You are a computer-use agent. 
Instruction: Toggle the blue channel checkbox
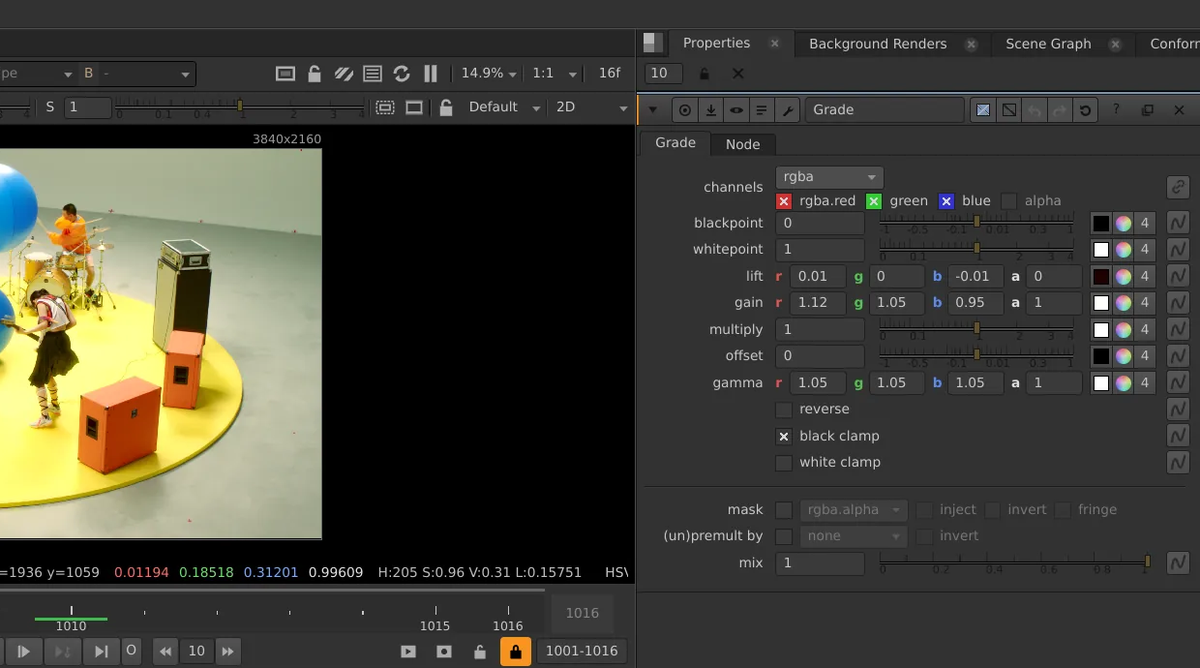coord(947,201)
